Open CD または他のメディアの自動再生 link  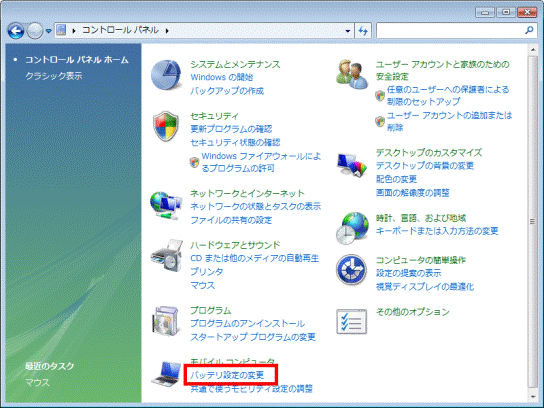(x=255, y=258)
